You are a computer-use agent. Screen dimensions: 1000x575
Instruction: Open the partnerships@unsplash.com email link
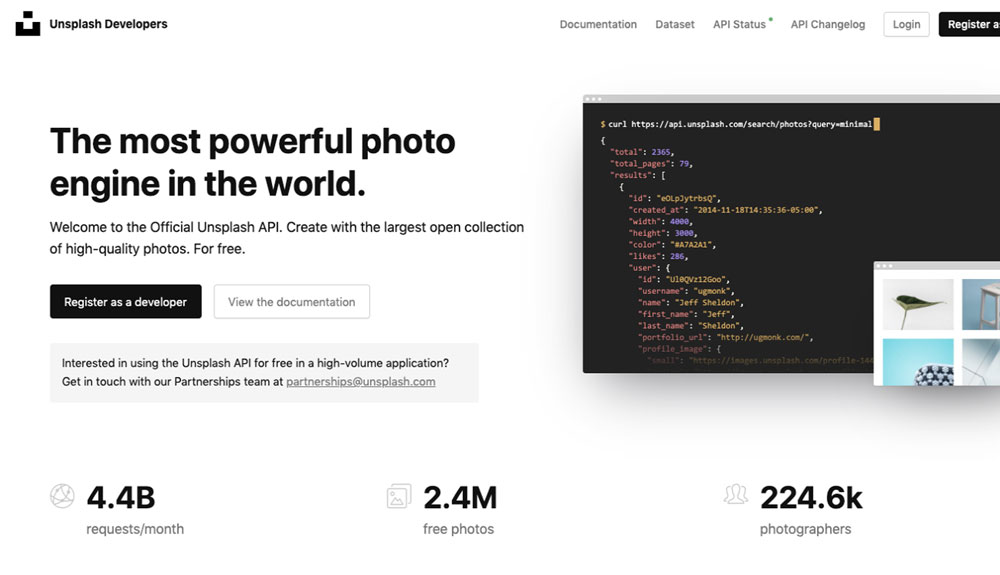360,381
